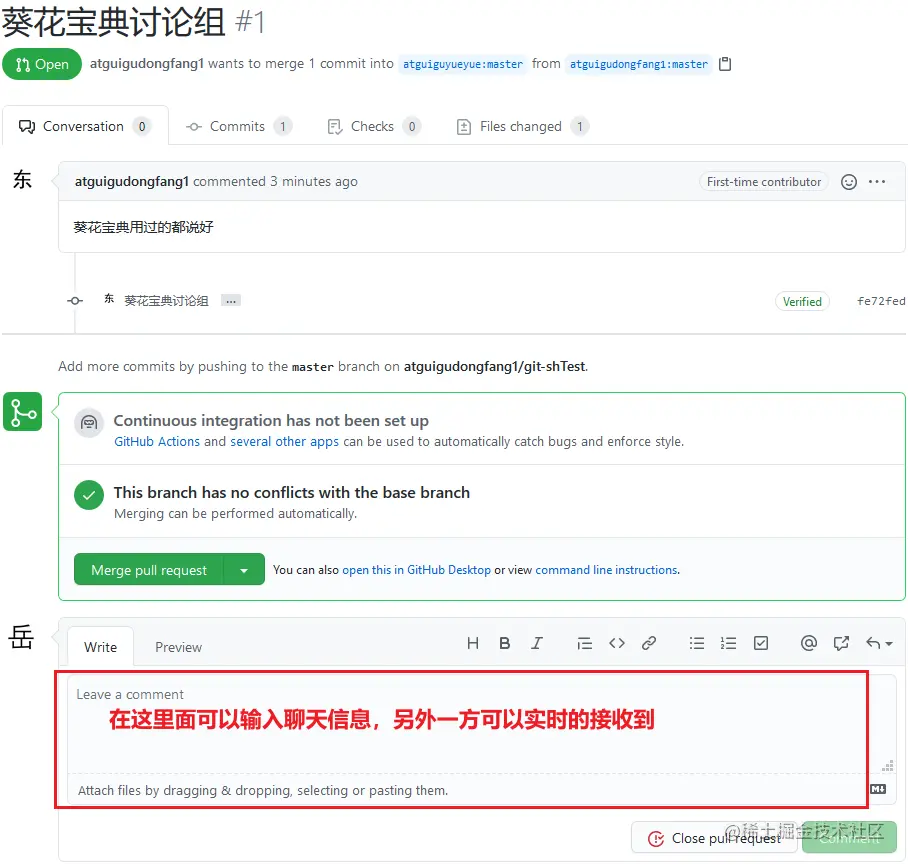908x865 pixels.
Task: Click the Close pull request button
Action: tap(715, 838)
